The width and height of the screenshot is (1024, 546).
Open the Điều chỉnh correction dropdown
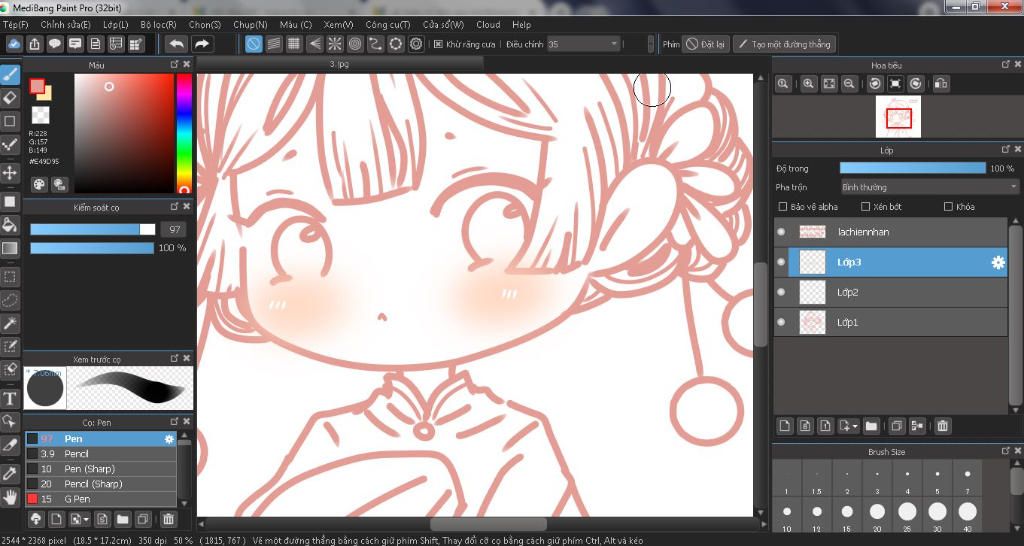pyautogui.click(x=583, y=44)
